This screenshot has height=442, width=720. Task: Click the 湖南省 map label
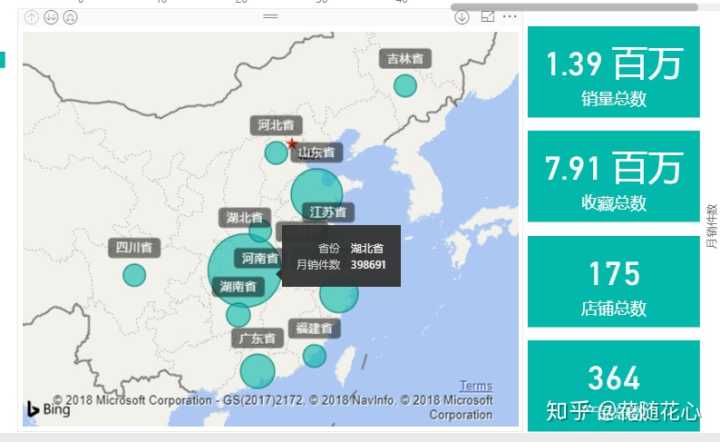238,287
